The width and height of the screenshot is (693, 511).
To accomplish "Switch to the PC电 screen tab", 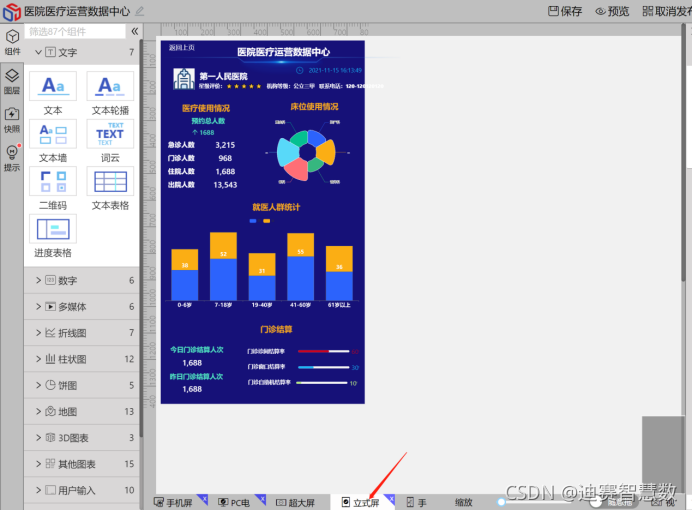I will (x=234, y=503).
